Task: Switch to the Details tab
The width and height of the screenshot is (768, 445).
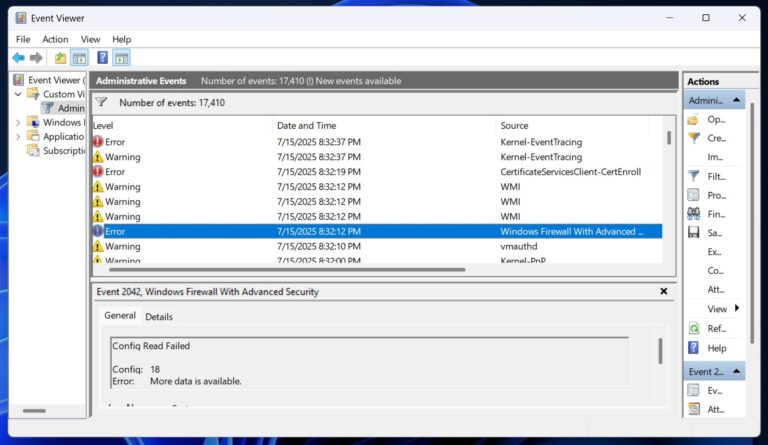Action: click(159, 317)
